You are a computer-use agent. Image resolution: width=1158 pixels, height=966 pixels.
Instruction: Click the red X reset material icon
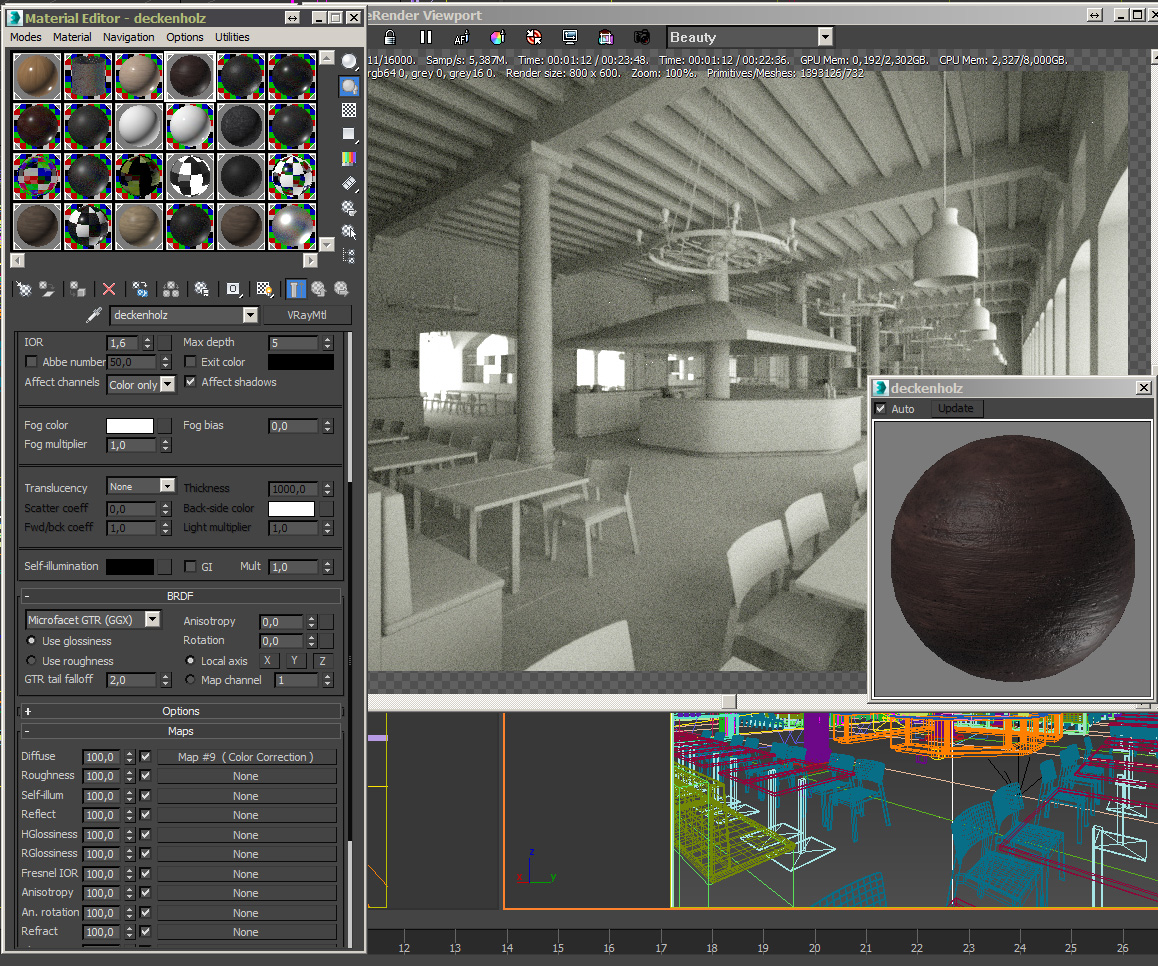(109, 289)
